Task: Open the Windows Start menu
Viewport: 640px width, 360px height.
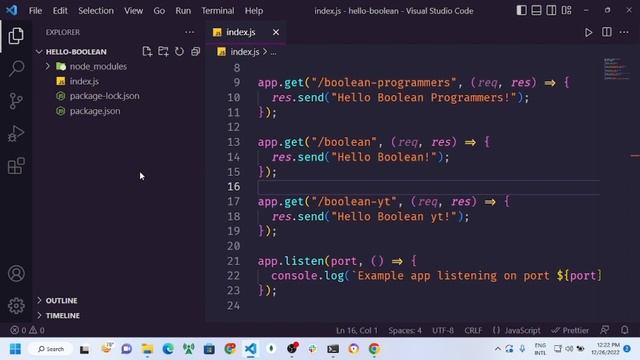Action: pyautogui.click(x=15, y=349)
